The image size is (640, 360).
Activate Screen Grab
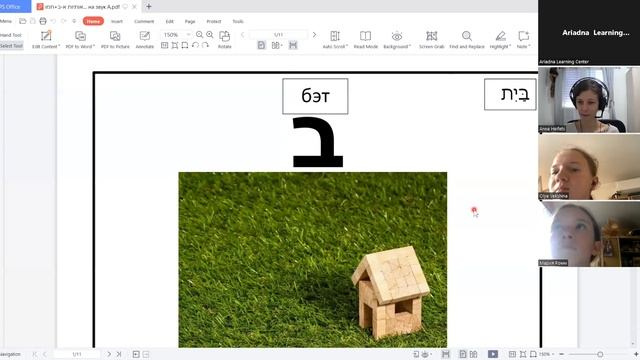point(431,39)
